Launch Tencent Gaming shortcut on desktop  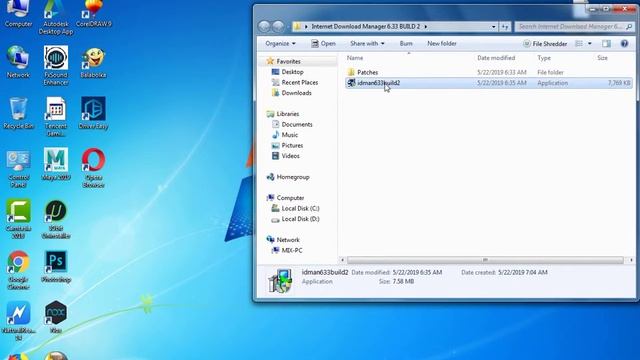pos(56,116)
